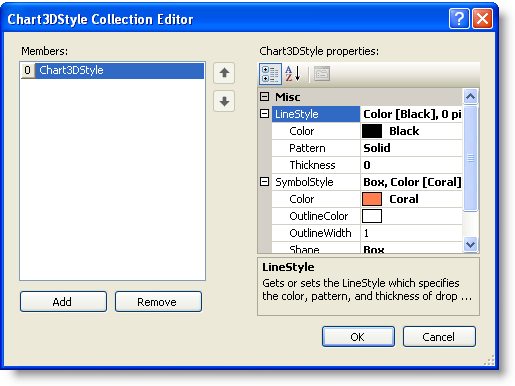Image resolution: width=515 pixels, height=386 pixels.
Task: Click the Black LineStyle color swatch
Action: 372,131
